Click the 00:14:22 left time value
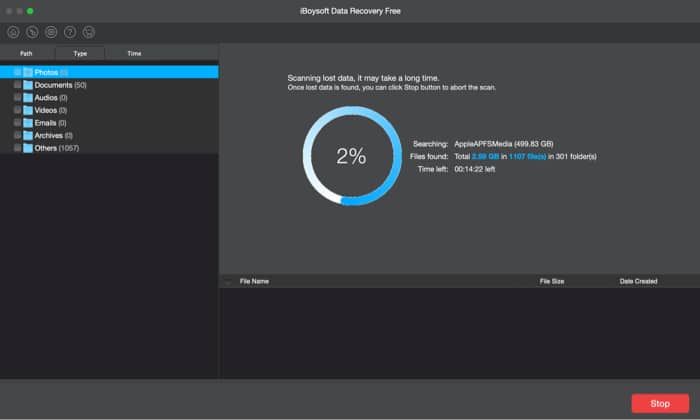700x420 pixels. [475, 169]
